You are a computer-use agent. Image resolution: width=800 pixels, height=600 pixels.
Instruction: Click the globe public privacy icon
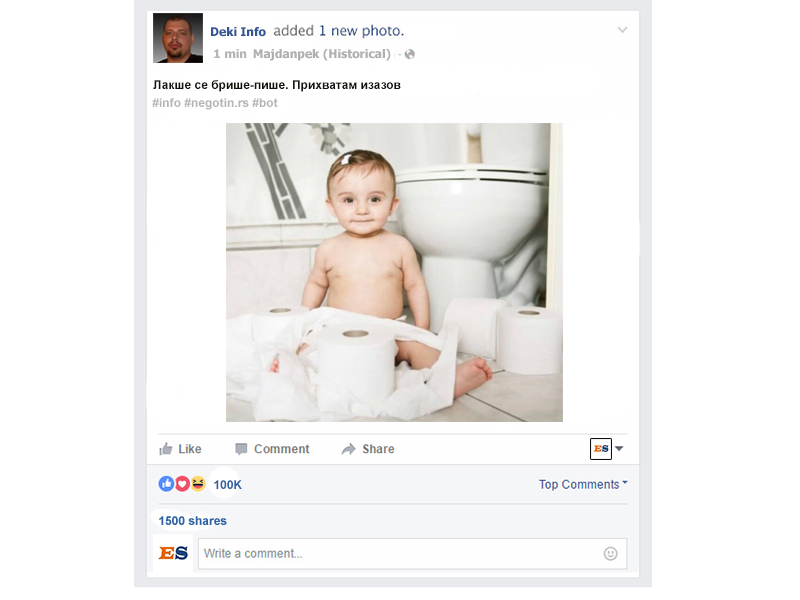pyautogui.click(x=410, y=54)
